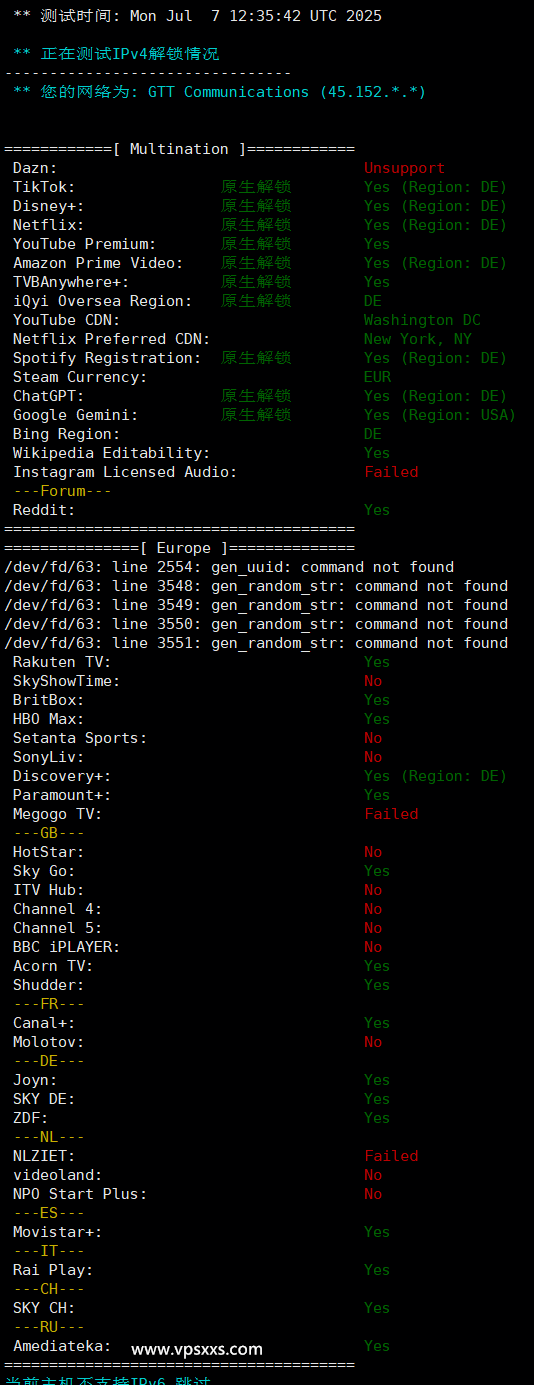The image size is (534, 1385).
Task: Click the Steam Currency EUR value
Action: coord(377,377)
